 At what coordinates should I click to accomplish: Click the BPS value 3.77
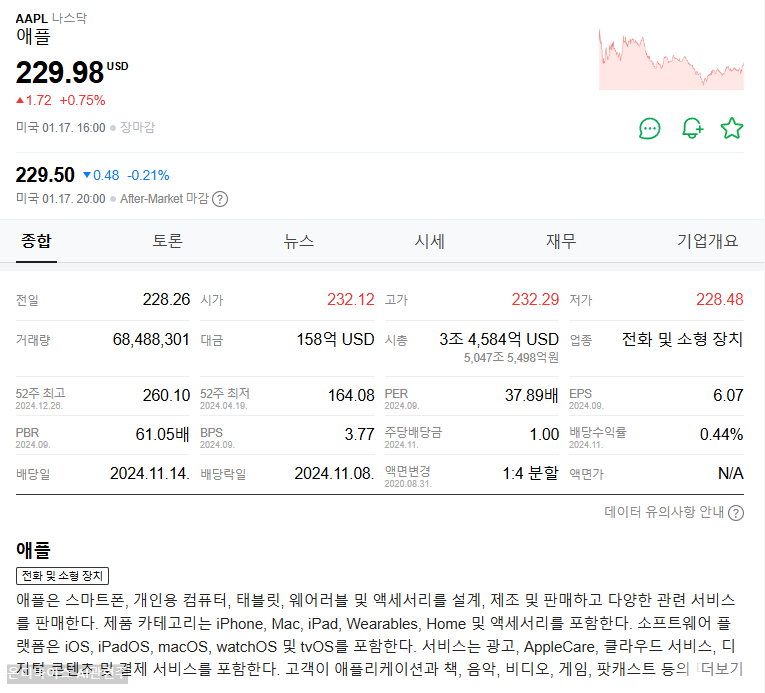pos(359,434)
